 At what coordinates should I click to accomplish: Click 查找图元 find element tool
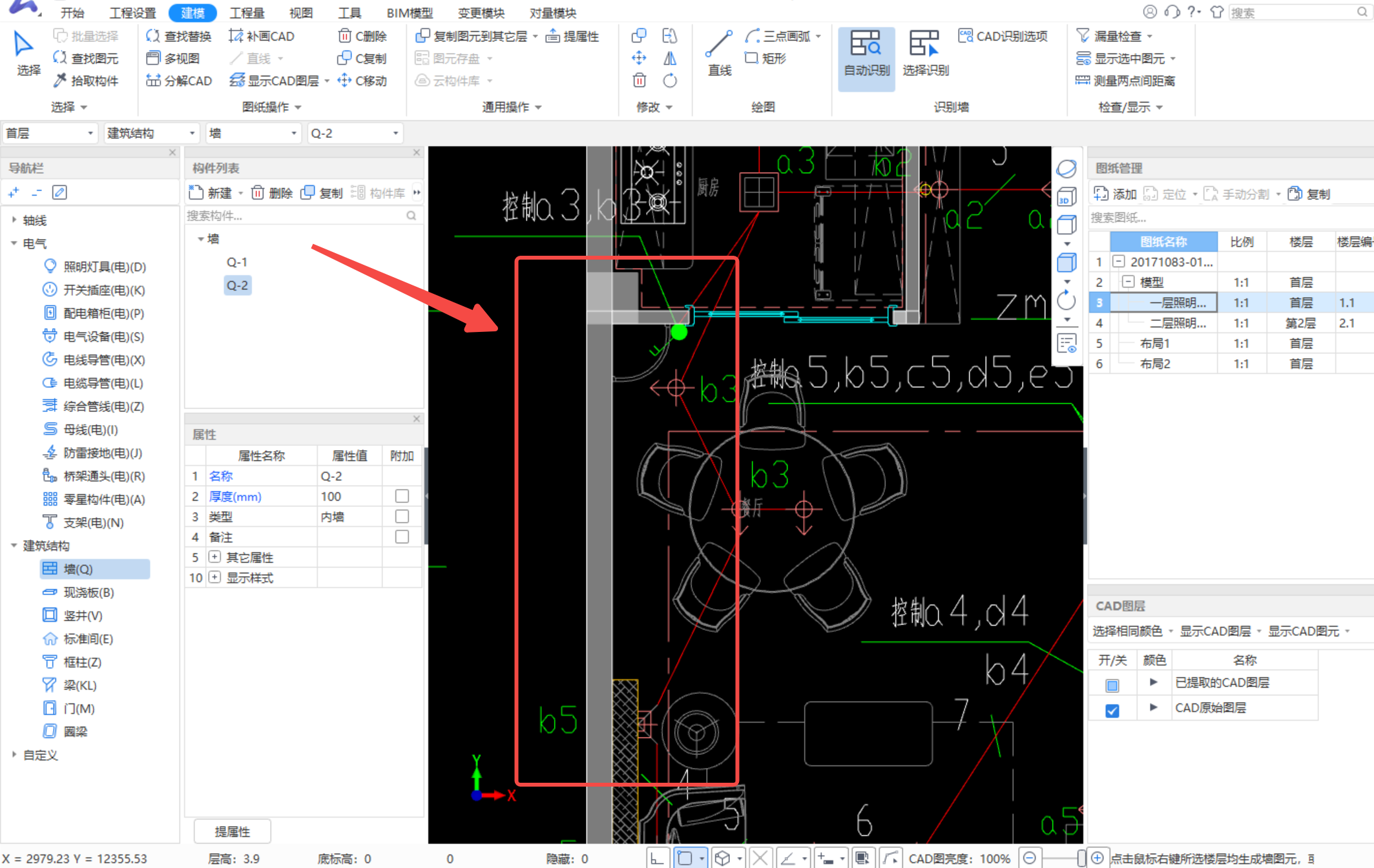tap(86, 58)
